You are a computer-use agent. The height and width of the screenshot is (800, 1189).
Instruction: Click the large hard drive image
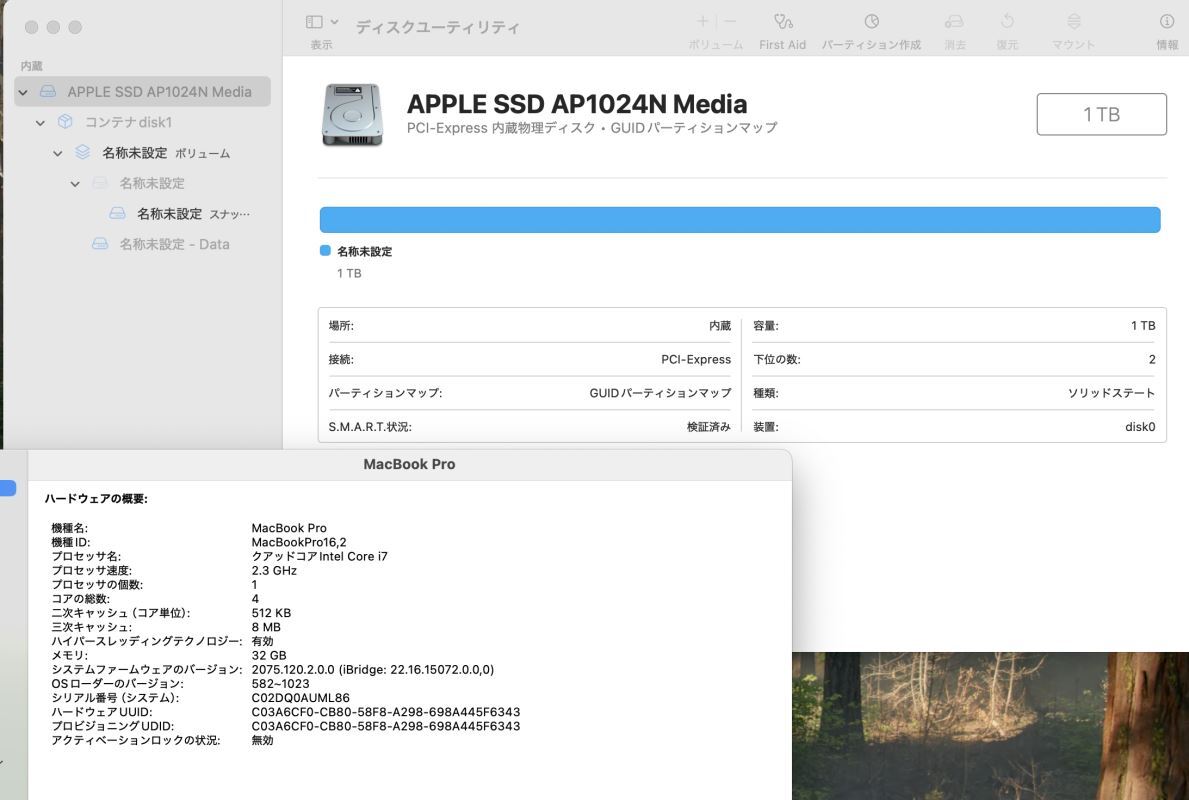click(352, 115)
